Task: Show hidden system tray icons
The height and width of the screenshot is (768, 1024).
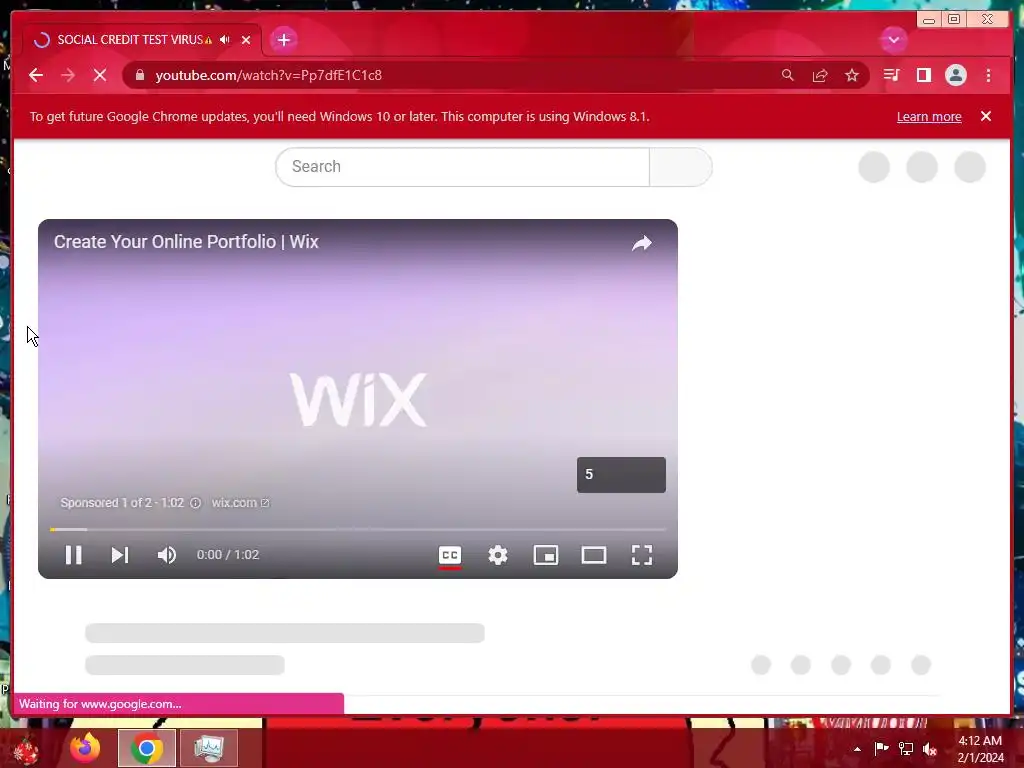Action: (857, 749)
